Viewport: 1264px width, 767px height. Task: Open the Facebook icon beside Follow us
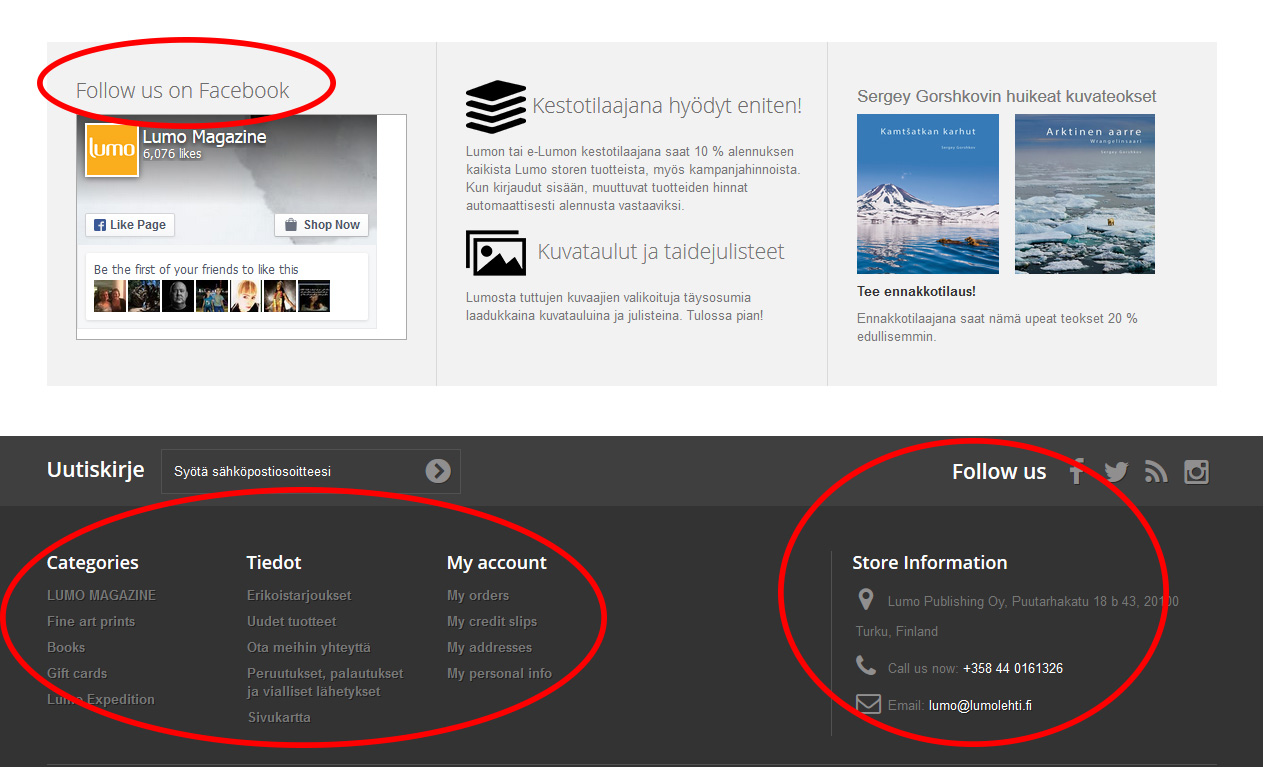(x=1077, y=472)
